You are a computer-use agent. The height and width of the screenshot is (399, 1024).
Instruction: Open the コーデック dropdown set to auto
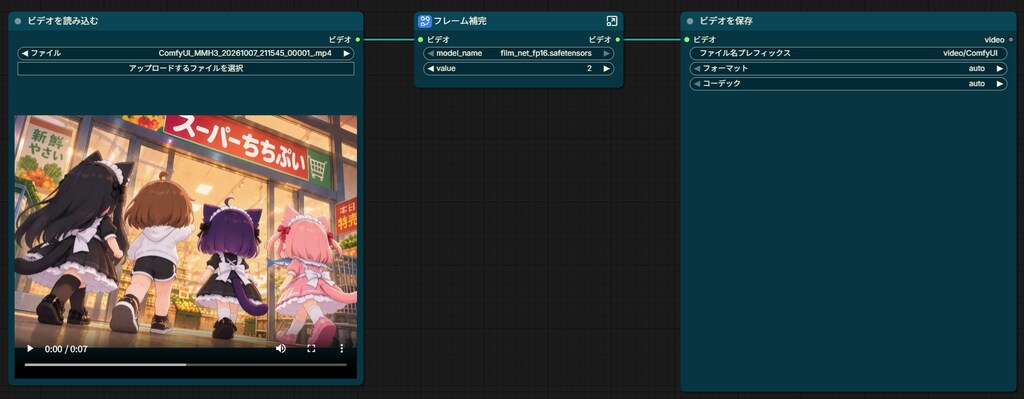point(848,84)
